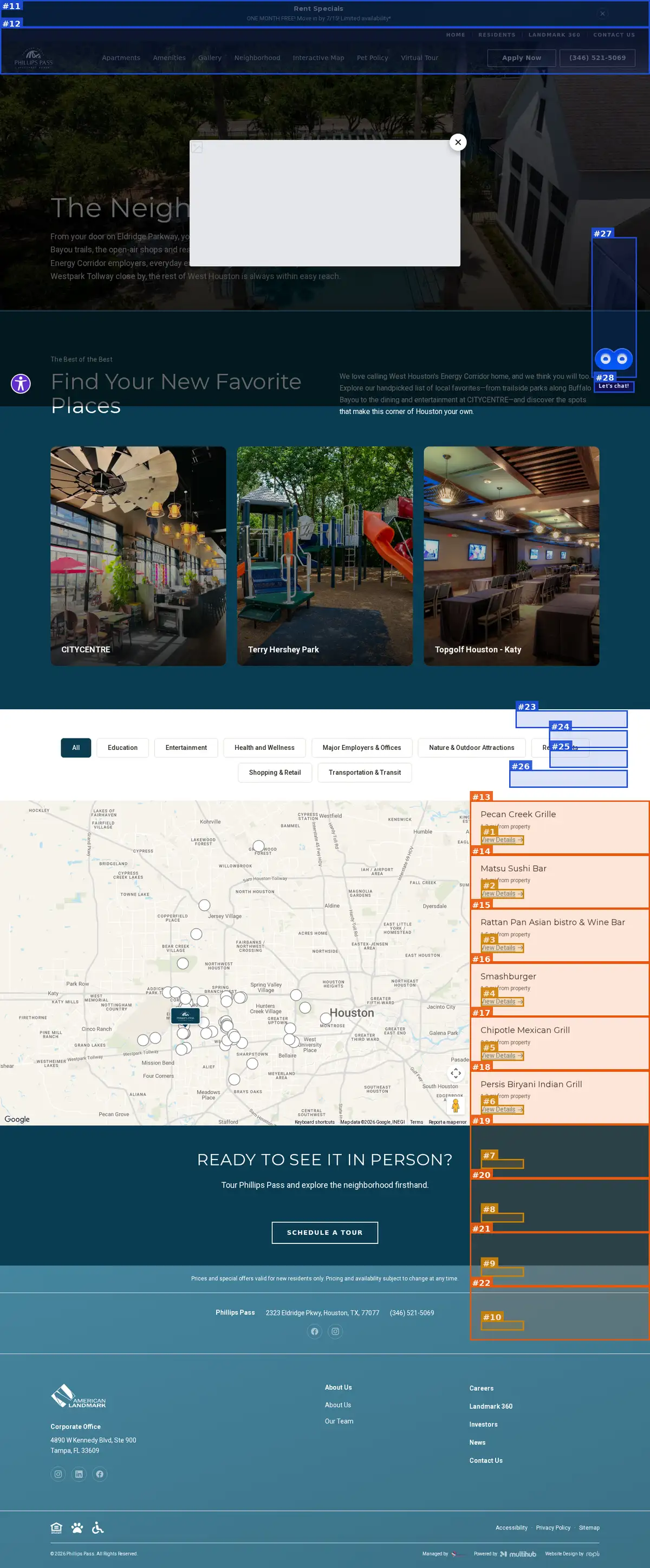Screen dimensions: 650x1568
Task: Dismiss the Rent Specials banner
Action: click(602, 14)
